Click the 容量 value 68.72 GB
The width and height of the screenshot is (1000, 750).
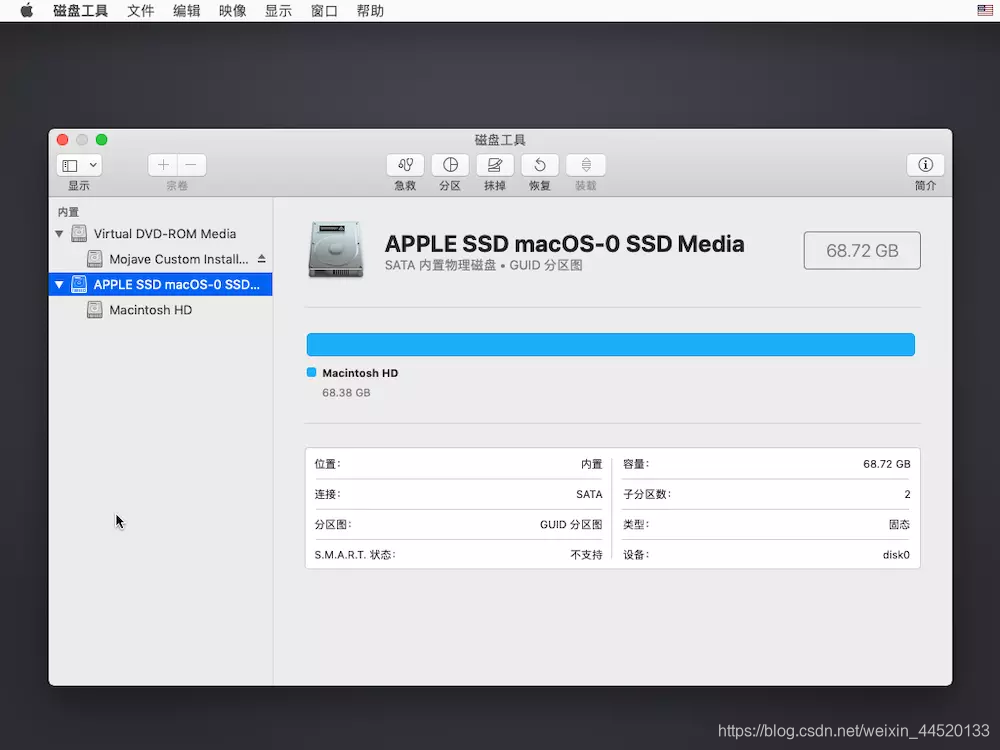coord(886,464)
